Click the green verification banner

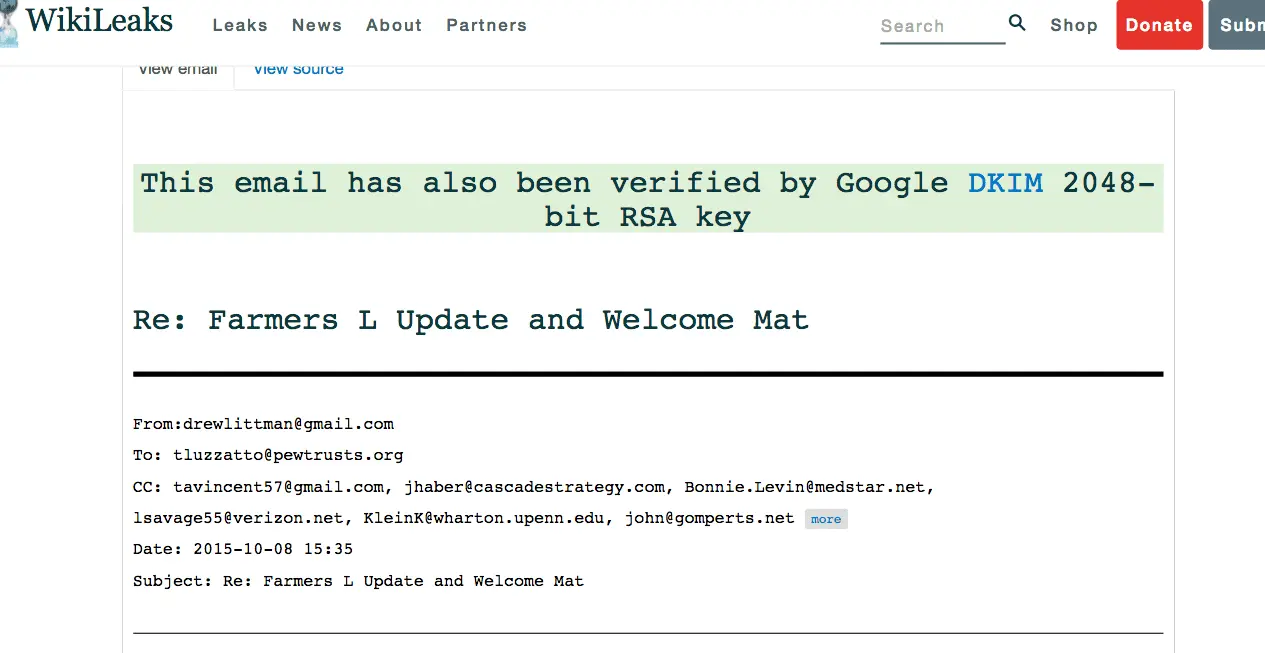(x=648, y=199)
